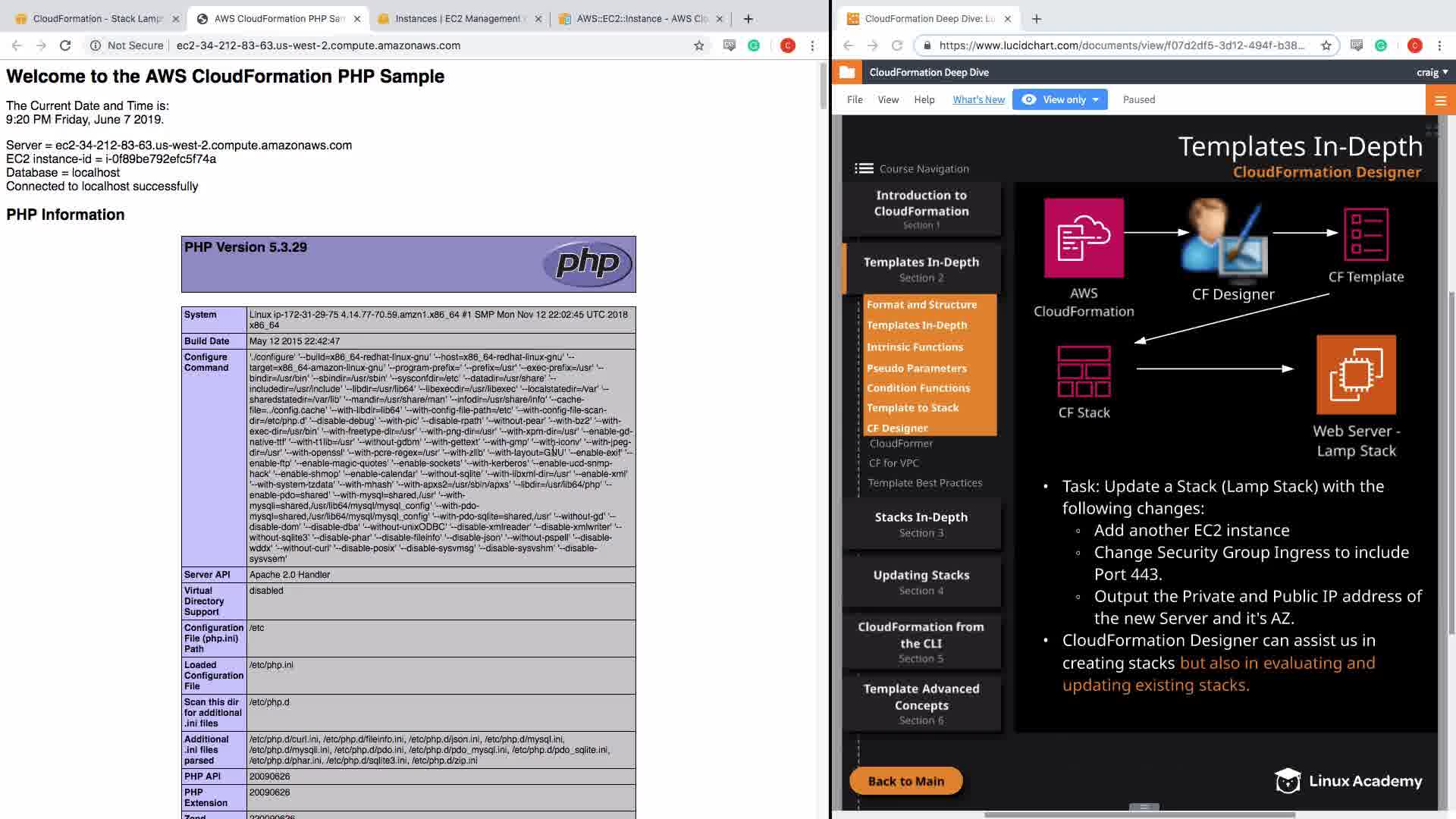This screenshot has width=1456, height=819.
Task: Bookmark the PHP sample page with star
Action: tap(698, 45)
